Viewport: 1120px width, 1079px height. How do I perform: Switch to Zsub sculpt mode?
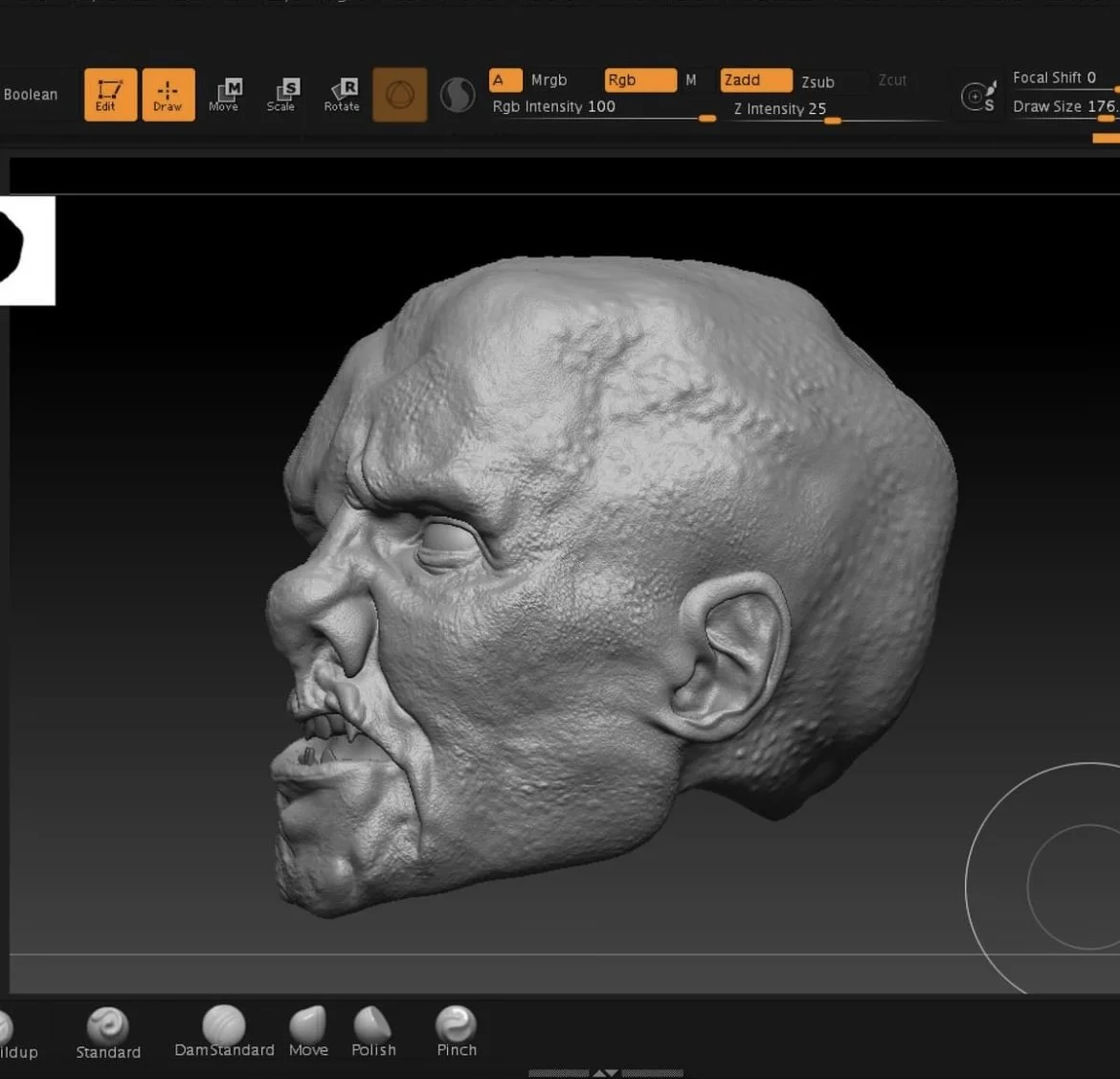point(818,82)
